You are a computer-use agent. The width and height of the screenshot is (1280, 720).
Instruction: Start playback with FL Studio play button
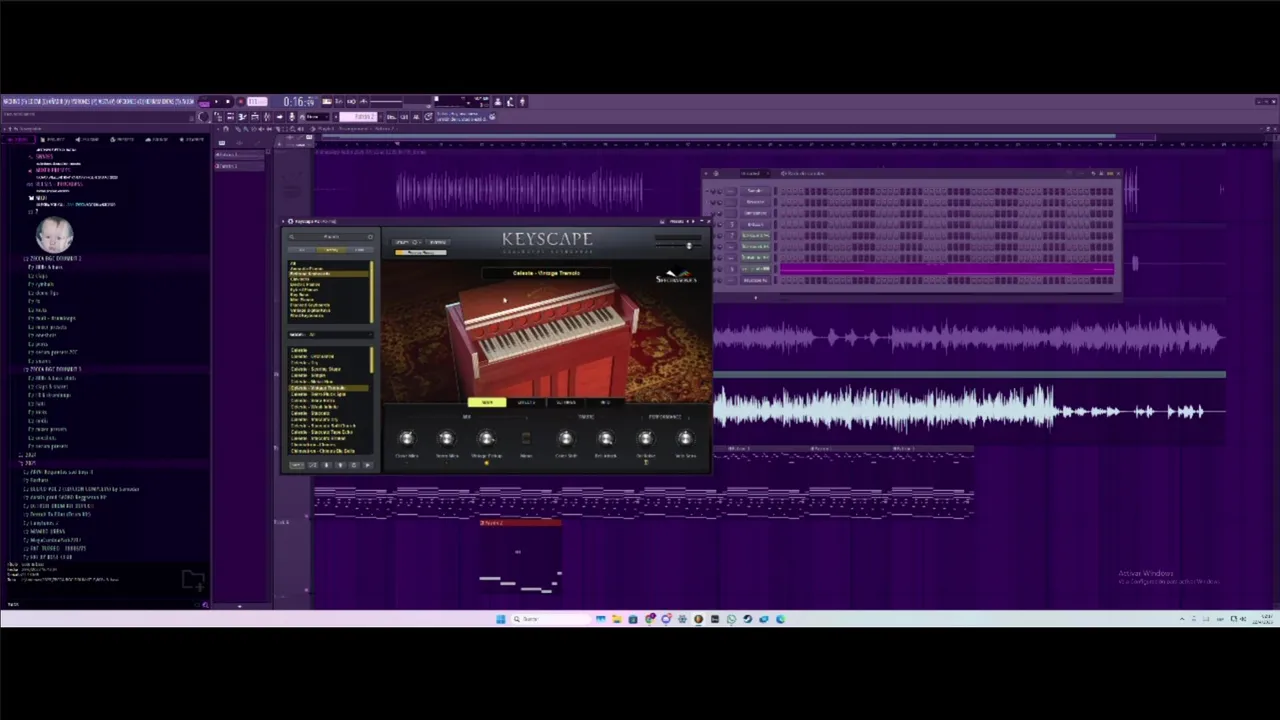216,101
